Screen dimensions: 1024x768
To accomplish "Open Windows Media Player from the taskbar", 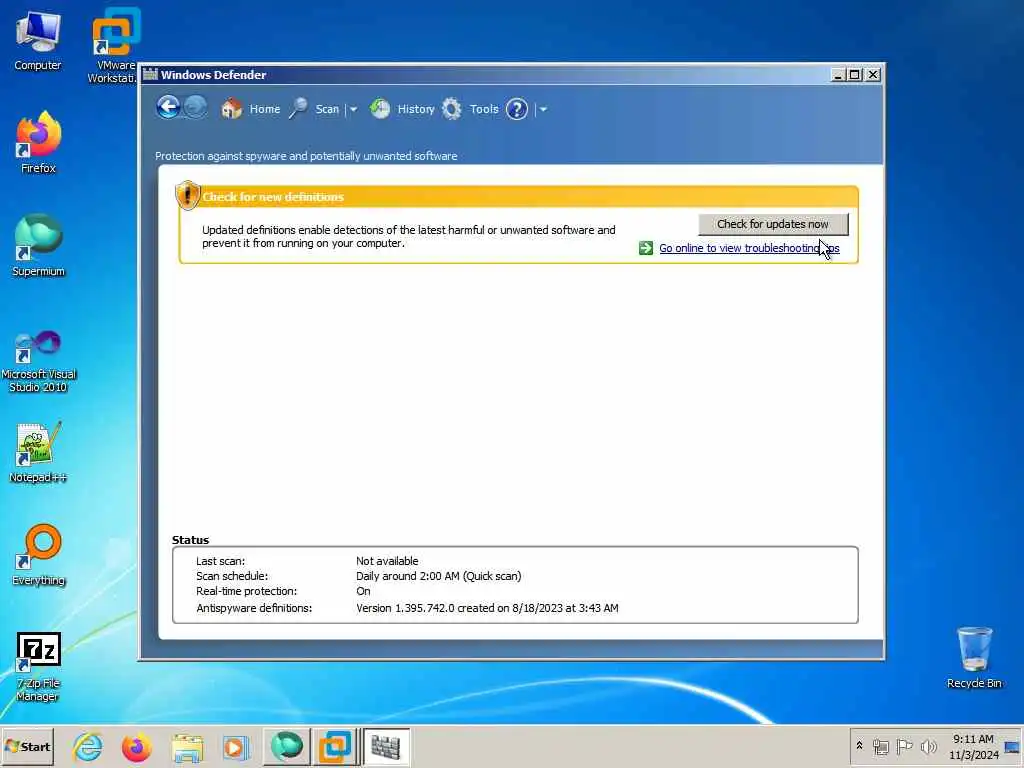I will 236,746.
